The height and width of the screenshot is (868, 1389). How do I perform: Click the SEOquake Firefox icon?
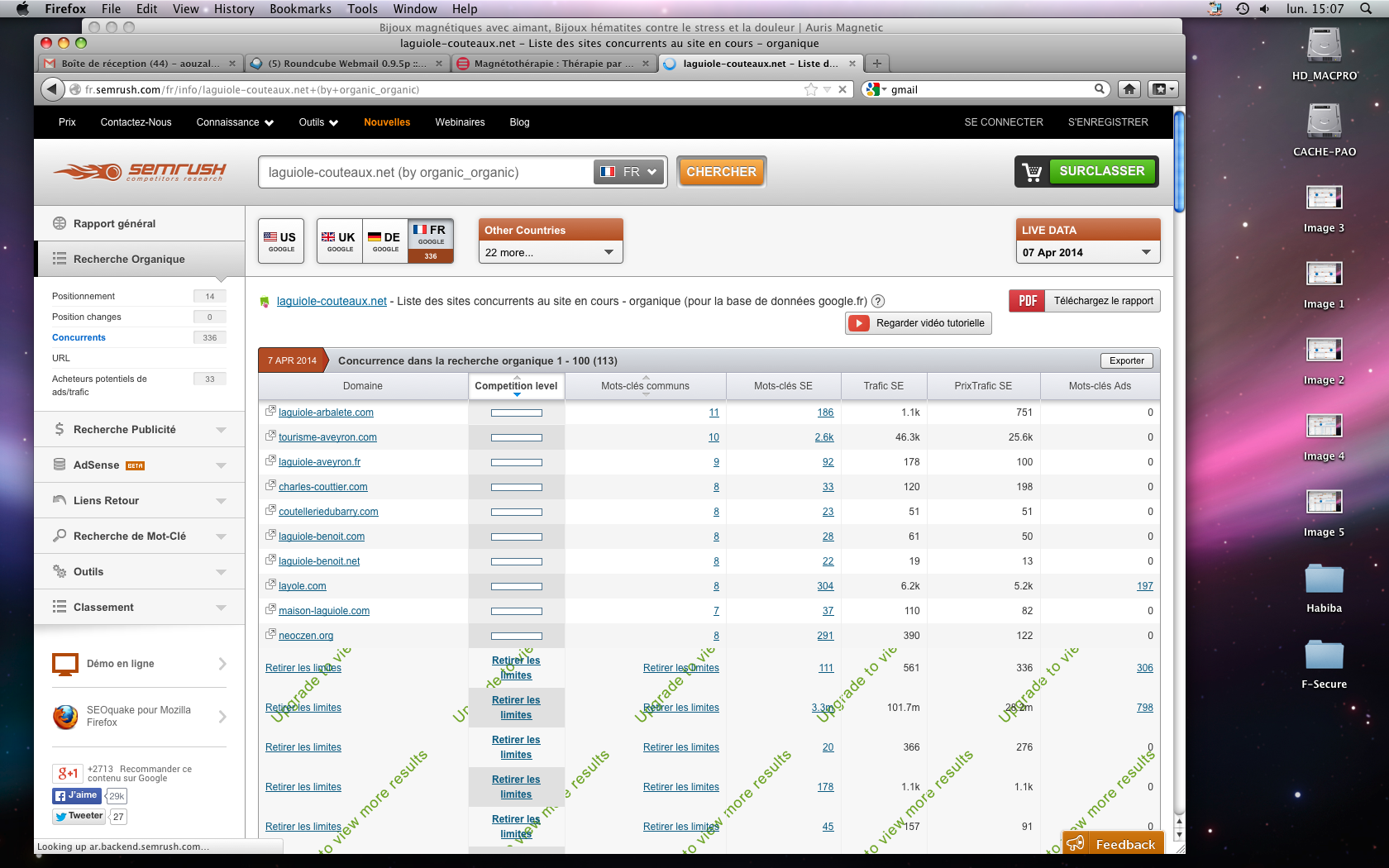[65, 717]
